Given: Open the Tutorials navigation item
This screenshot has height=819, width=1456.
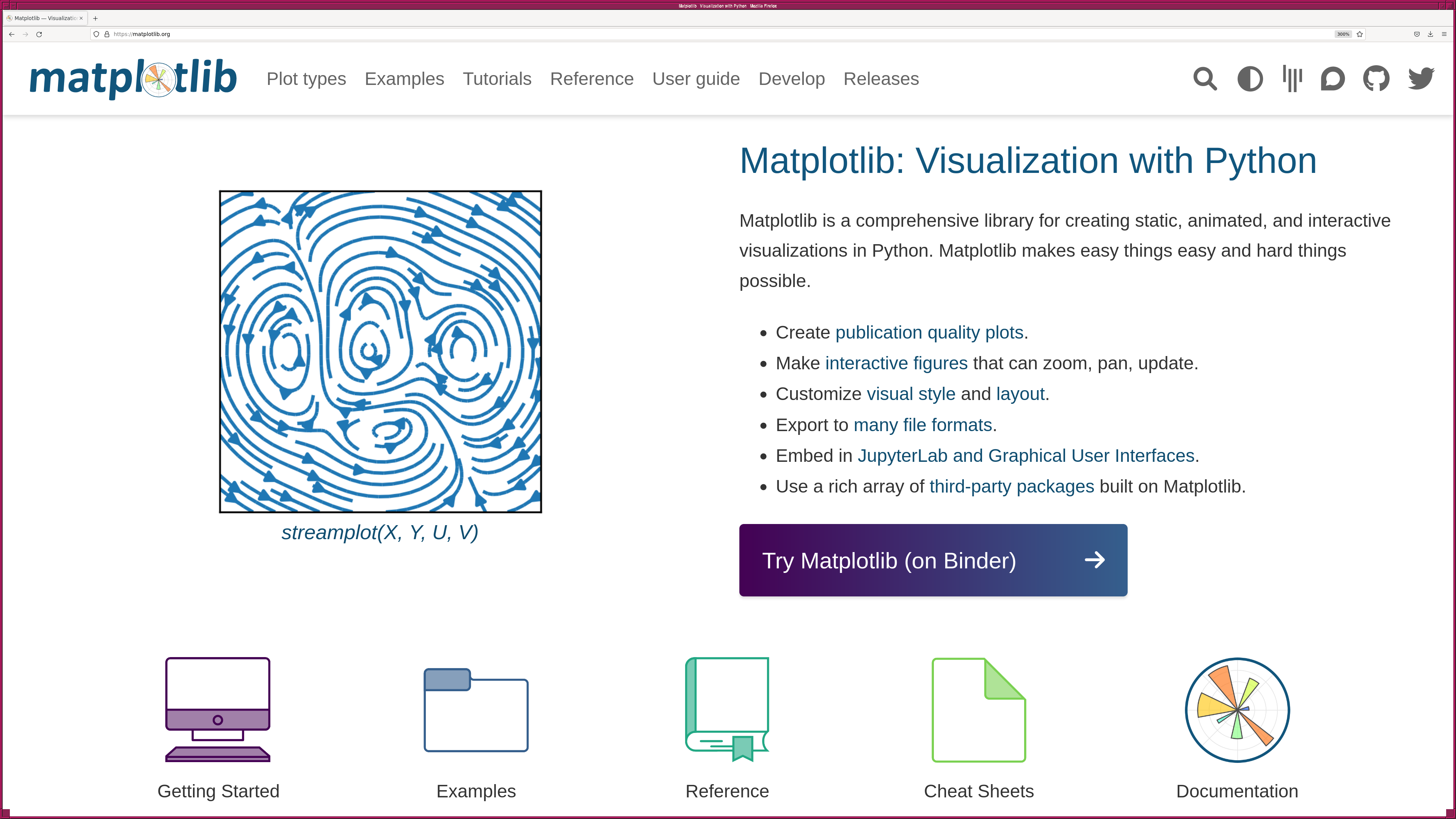Looking at the screenshot, I should [497, 78].
